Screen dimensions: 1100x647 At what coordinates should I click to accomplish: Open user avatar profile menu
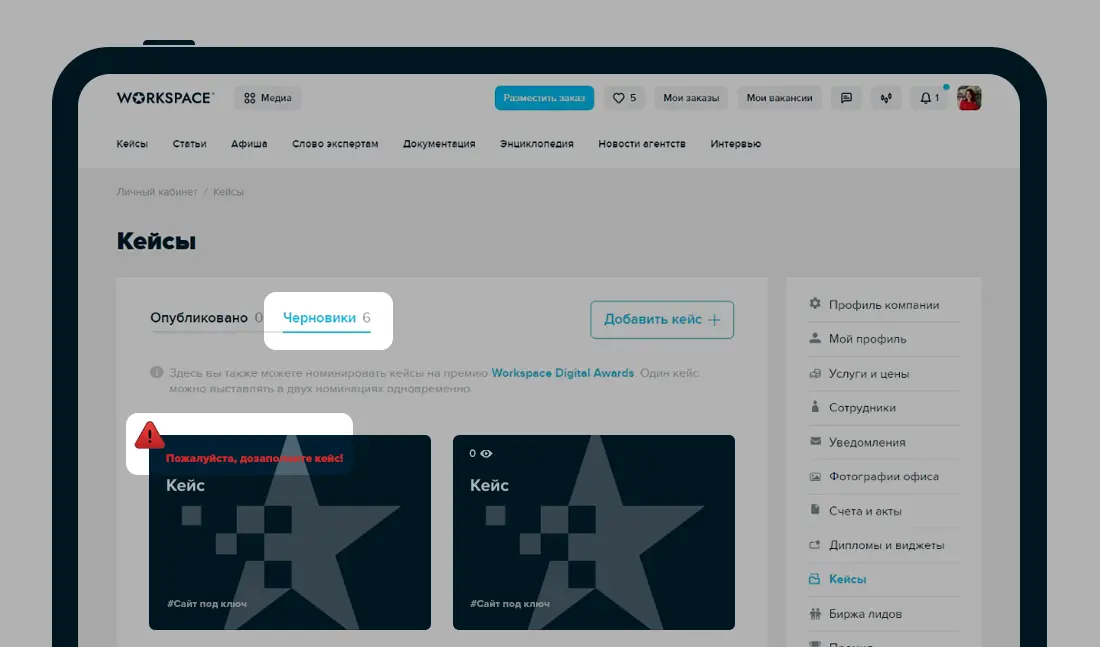pyautogui.click(x=969, y=98)
